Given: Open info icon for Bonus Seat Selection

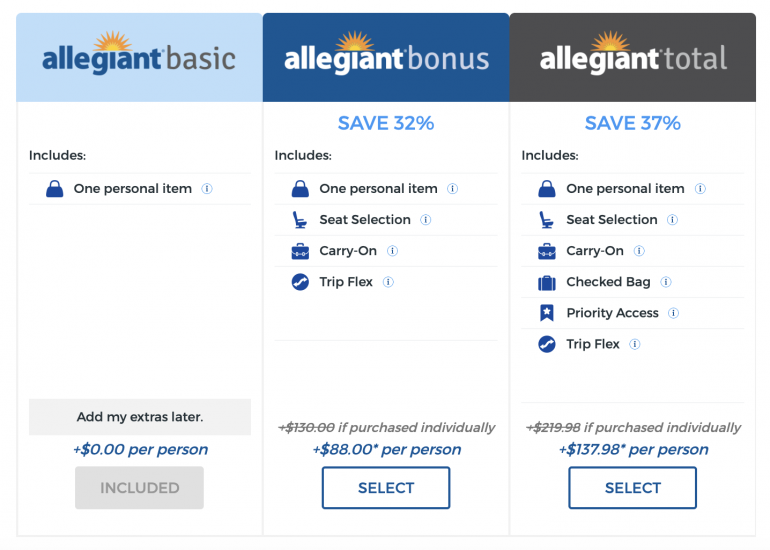Looking at the screenshot, I should (x=426, y=220).
